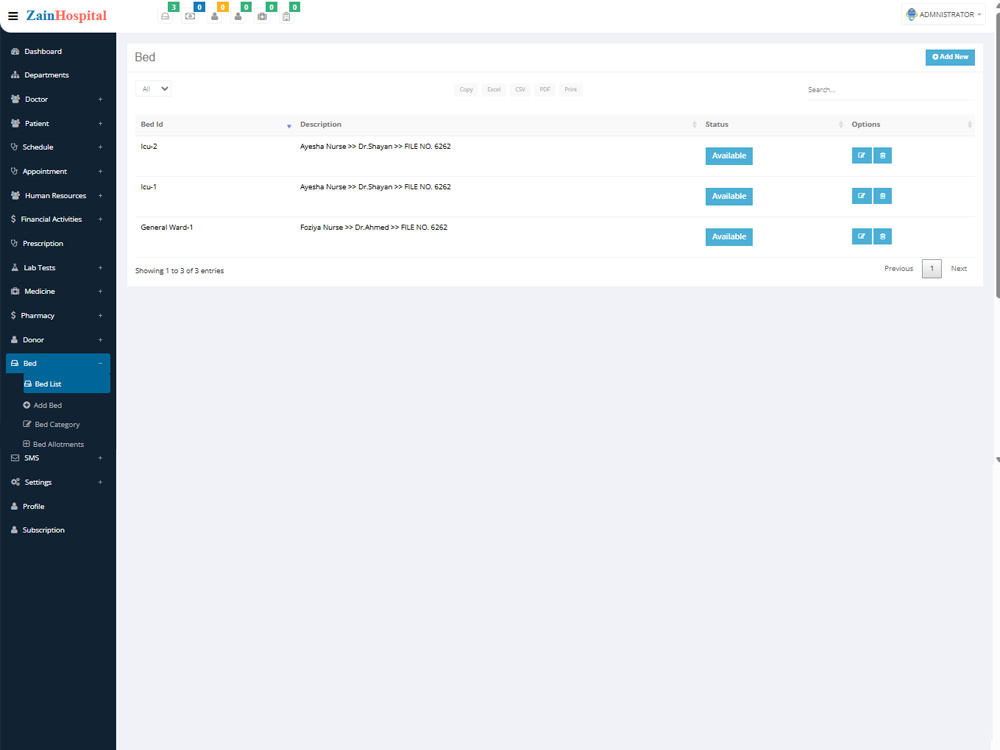The height and width of the screenshot is (750, 1000).
Task: Collapse the Bed sidebar menu
Action: click(x=57, y=364)
